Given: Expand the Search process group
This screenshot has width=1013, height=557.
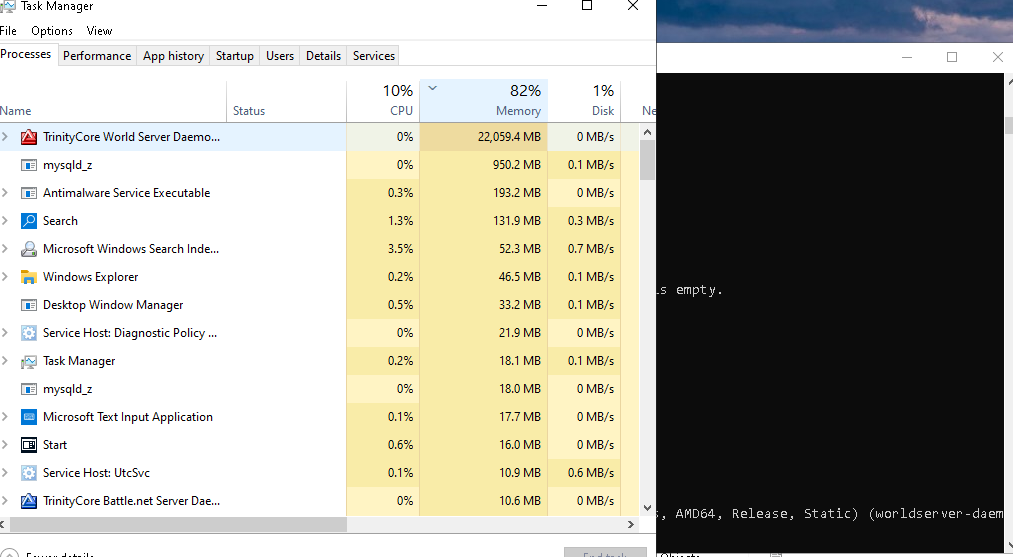Looking at the screenshot, I should coord(5,221).
